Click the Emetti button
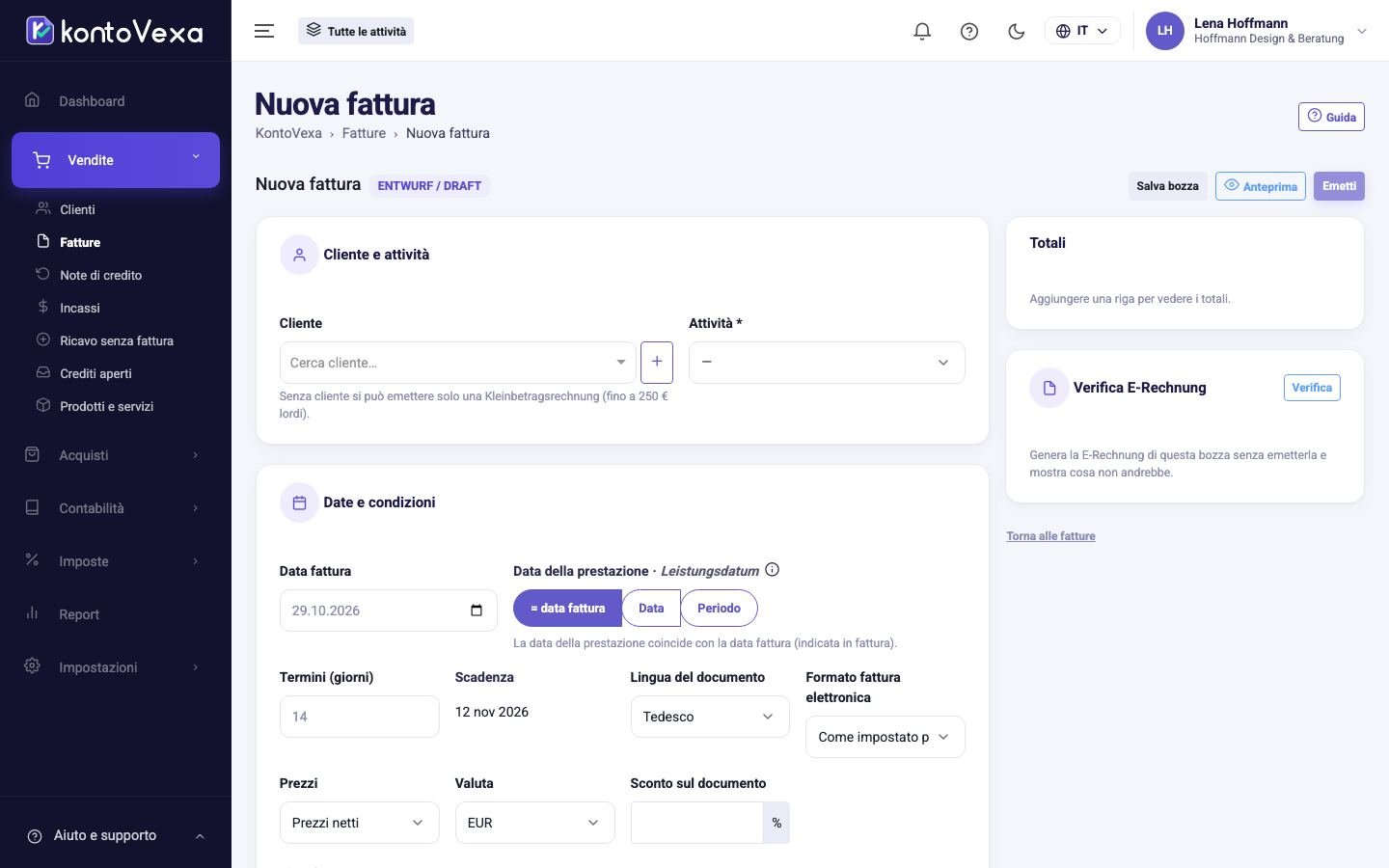 click(1339, 186)
